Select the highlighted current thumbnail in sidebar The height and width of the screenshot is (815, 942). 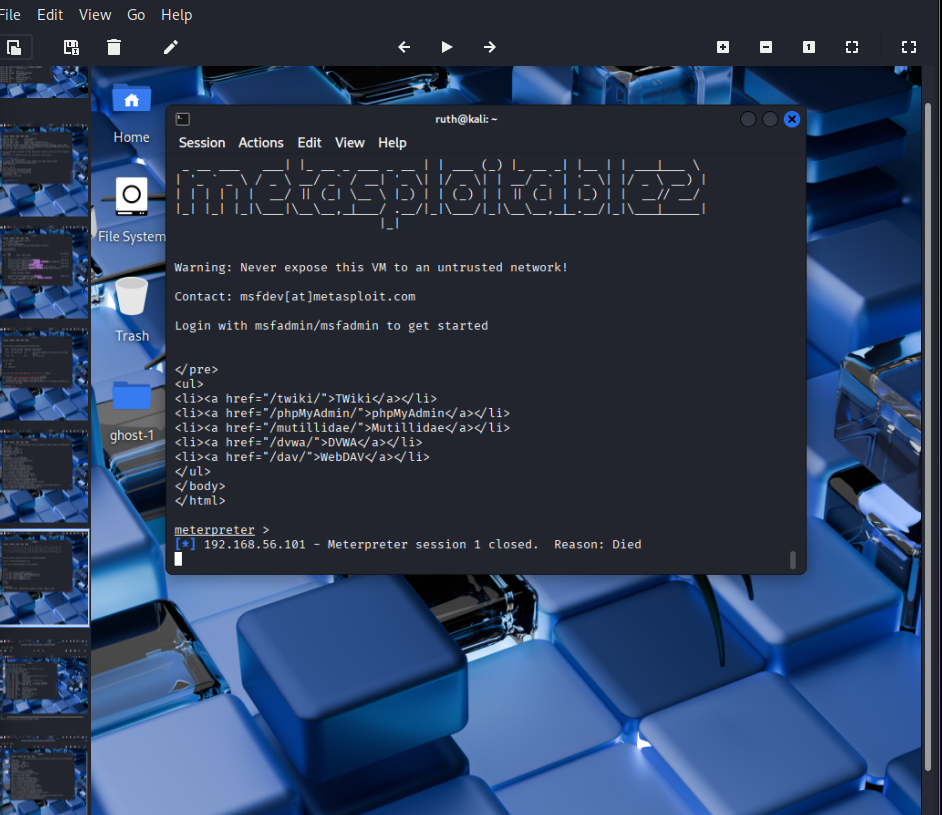click(44, 578)
